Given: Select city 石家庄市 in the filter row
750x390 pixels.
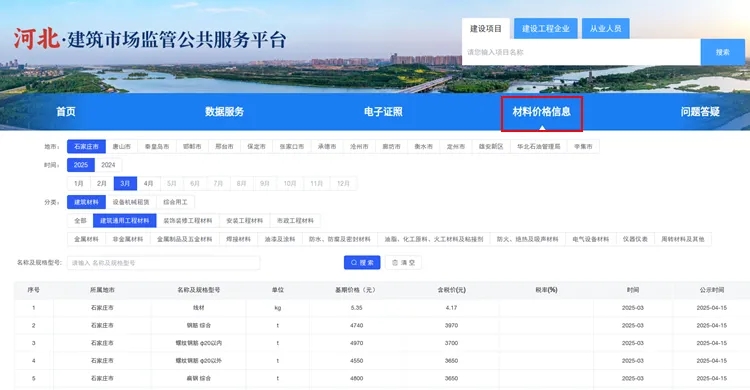Looking at the screenshot, I should tap(86, 146).
